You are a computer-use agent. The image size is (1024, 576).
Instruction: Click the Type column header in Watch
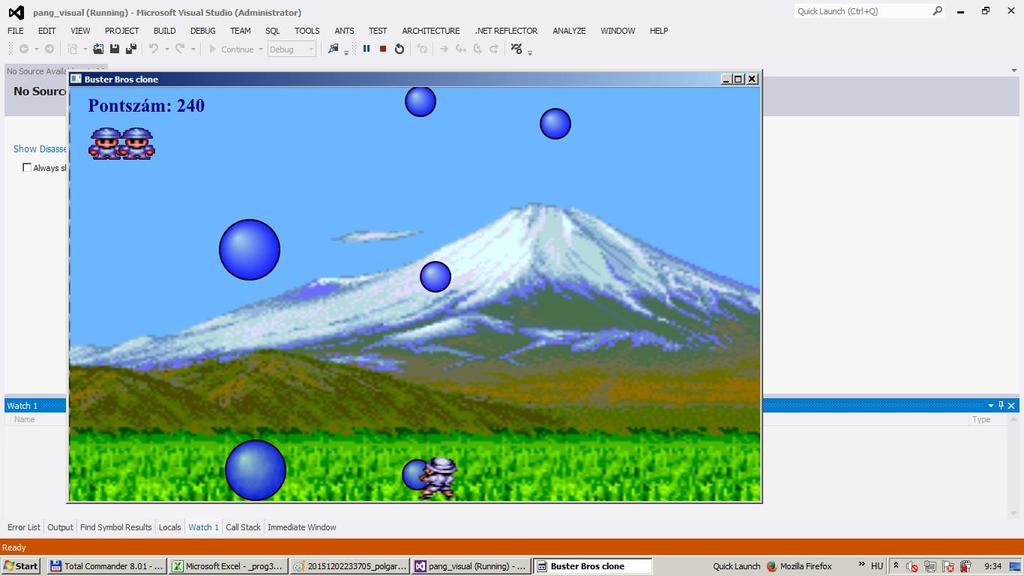coord(981,419)
